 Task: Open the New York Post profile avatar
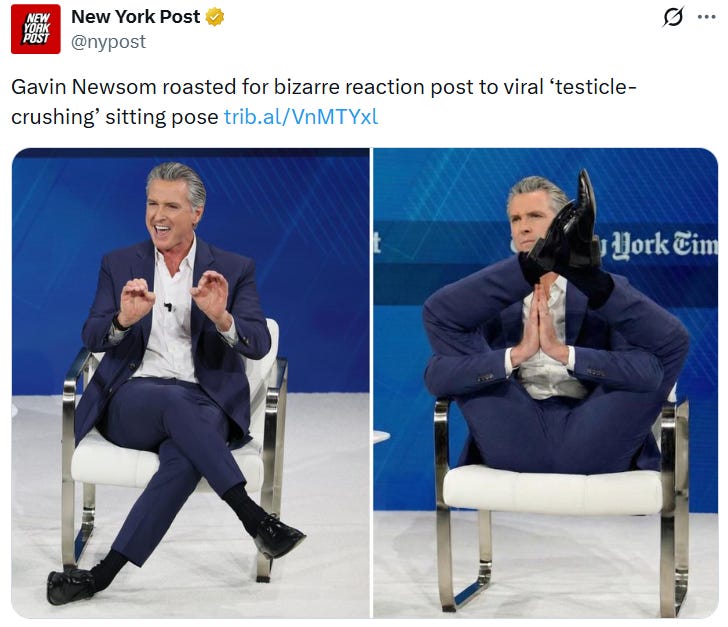[x=36, y=29]
